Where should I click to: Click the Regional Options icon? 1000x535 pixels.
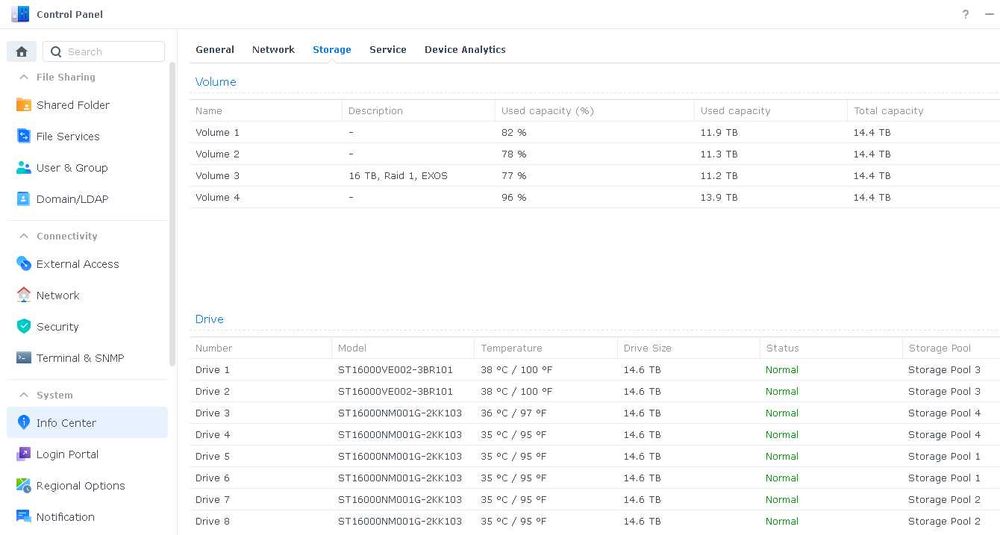(24, 485)
